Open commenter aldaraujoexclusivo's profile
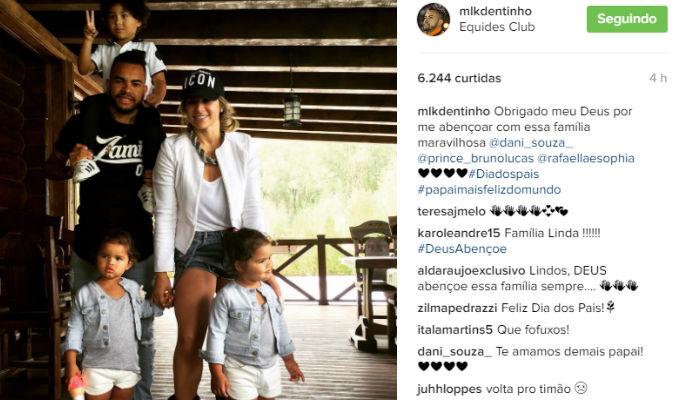This screenshot has width=673, height=400. pyautogui.click(x=471, y=271)
